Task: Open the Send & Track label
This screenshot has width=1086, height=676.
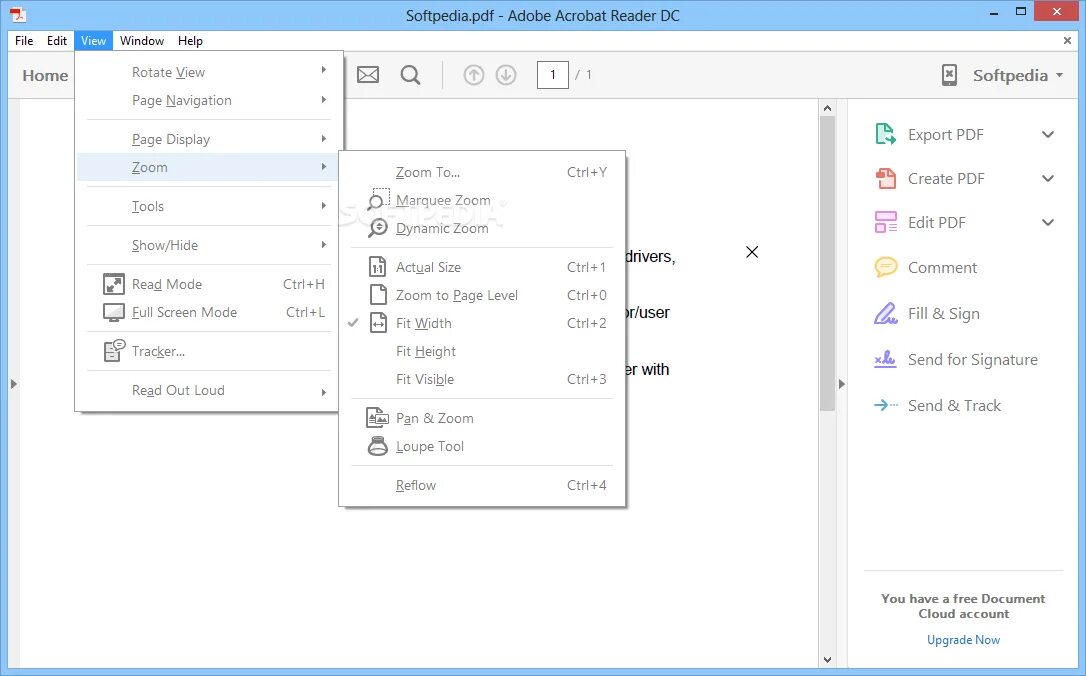Action: [x=954, y=406]
